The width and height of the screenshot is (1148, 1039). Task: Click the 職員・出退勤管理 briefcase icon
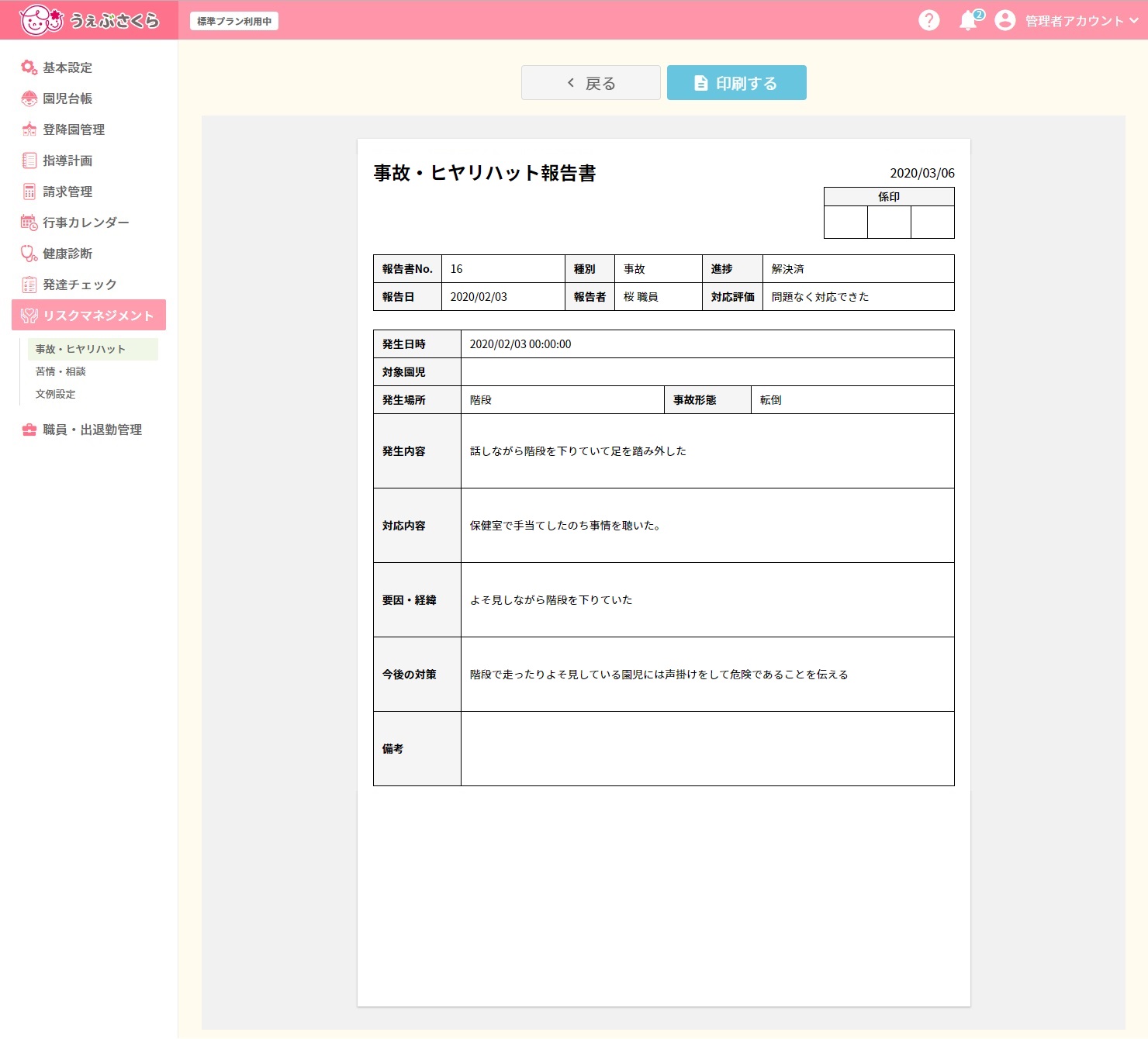[x=29, y=430]
